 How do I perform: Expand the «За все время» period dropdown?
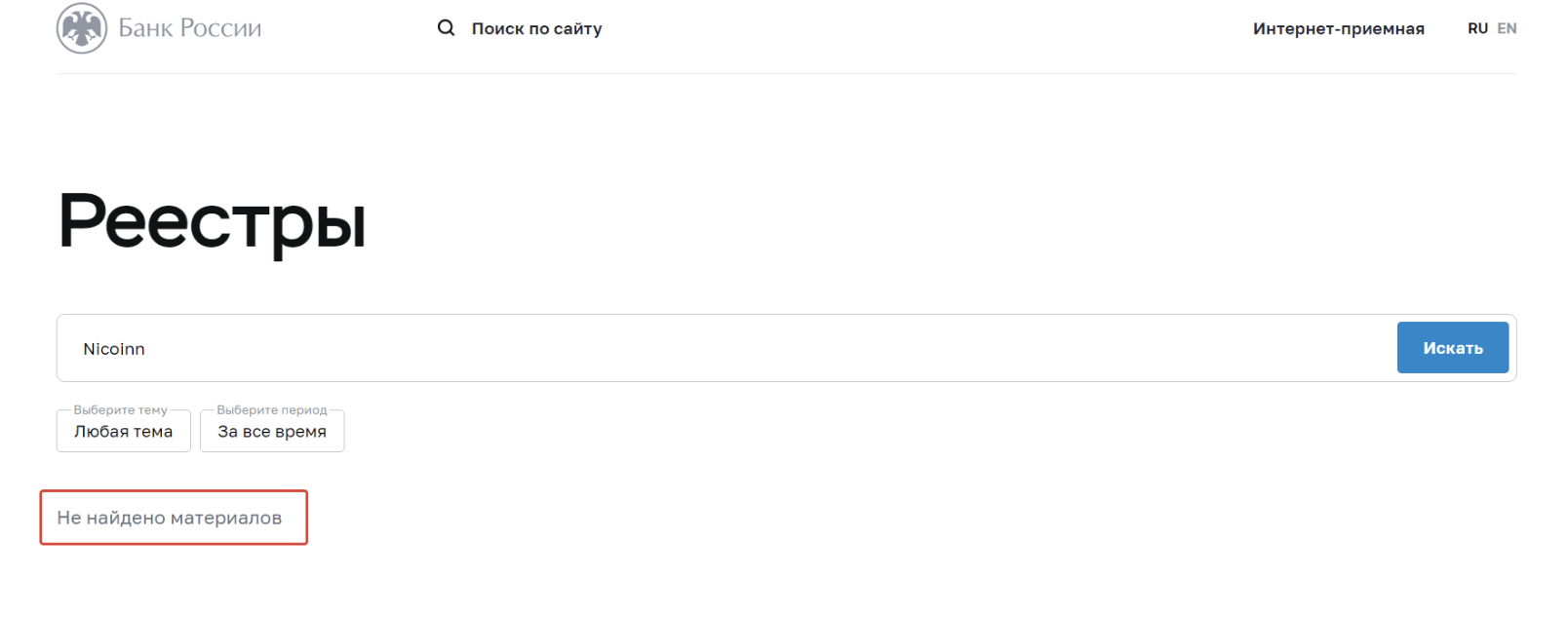272,431
